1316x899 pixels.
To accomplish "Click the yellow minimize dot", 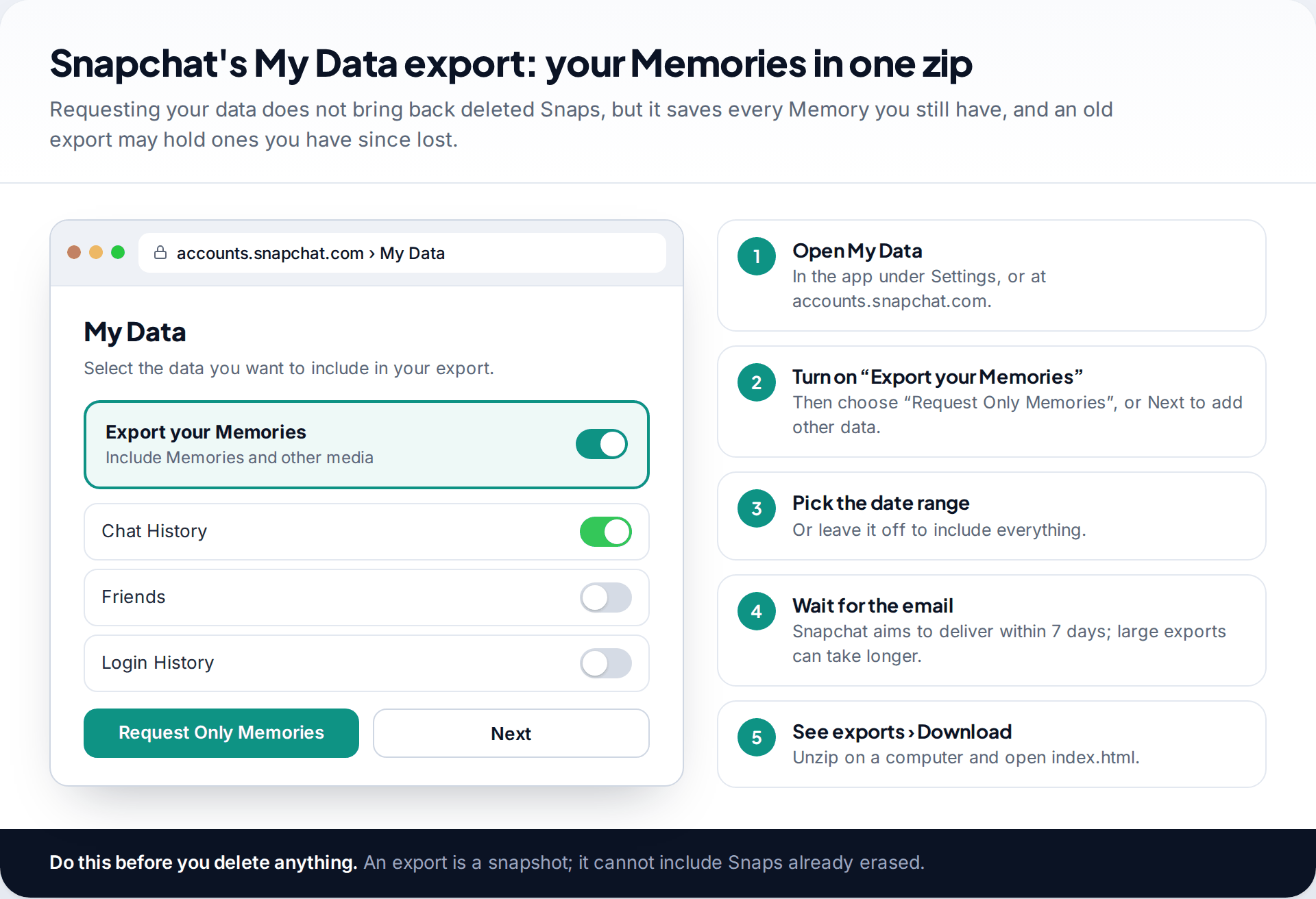I will [96, 252].
